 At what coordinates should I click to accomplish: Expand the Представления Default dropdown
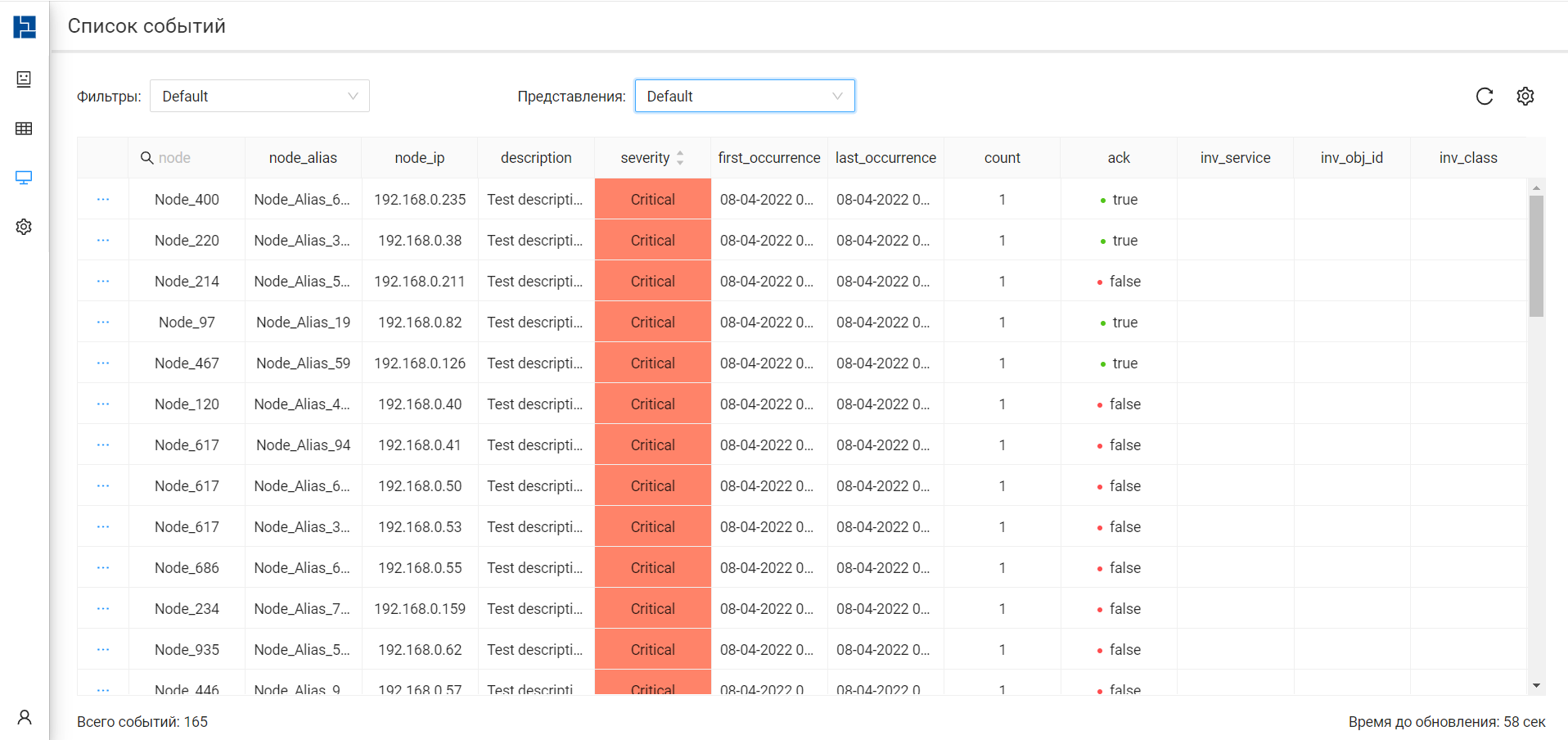pos(745,96)
